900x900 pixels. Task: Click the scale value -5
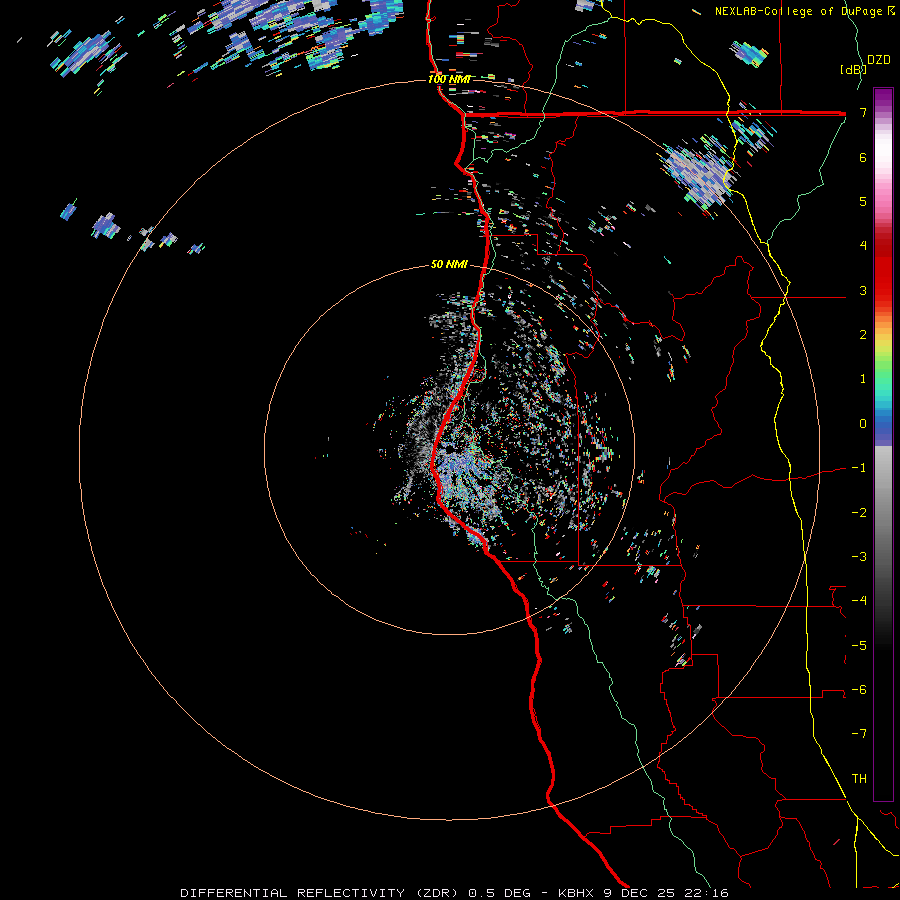point(859,646)
